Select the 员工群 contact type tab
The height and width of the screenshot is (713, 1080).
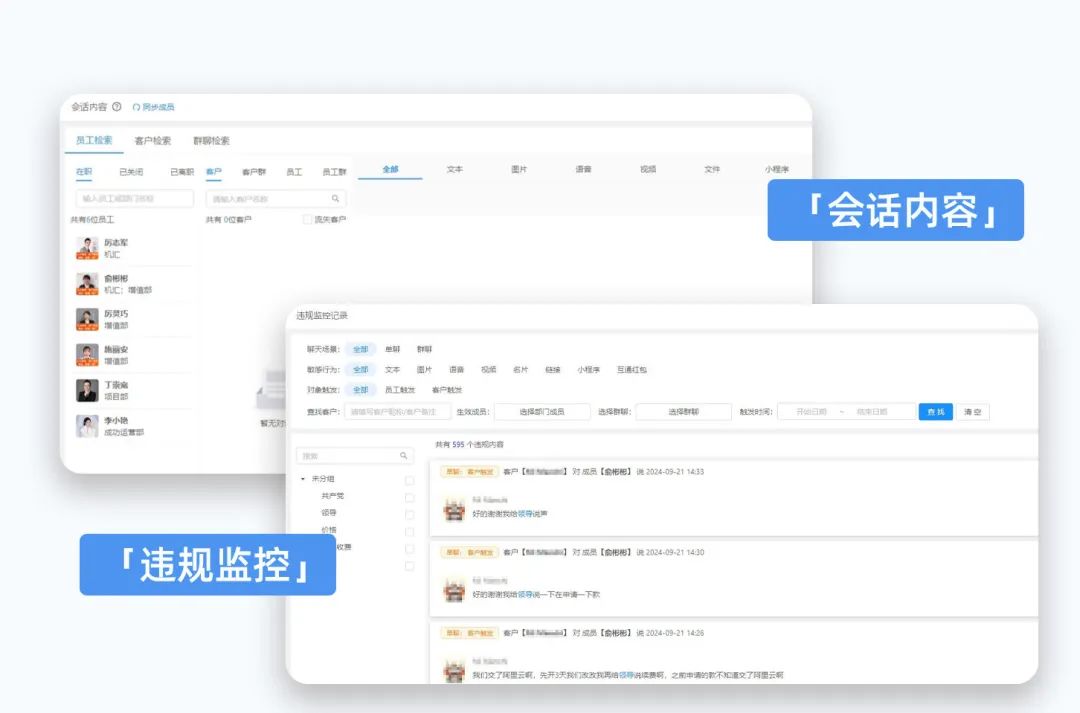(334, 172)
